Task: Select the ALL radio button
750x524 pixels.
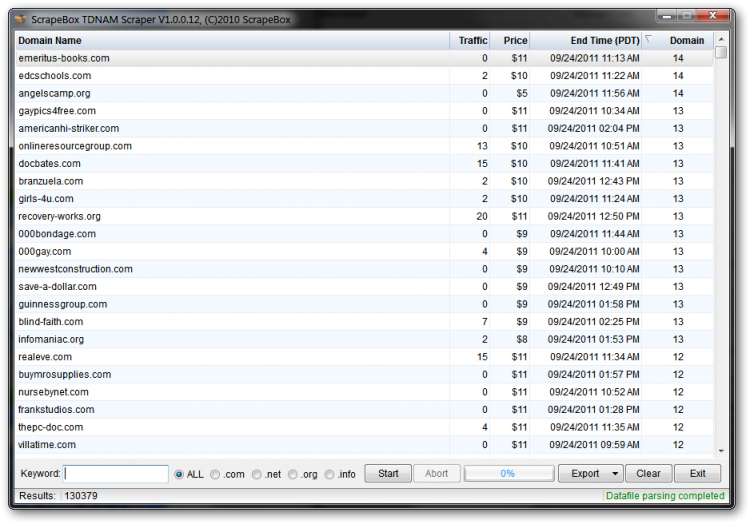Action: [x=180, y=474]
